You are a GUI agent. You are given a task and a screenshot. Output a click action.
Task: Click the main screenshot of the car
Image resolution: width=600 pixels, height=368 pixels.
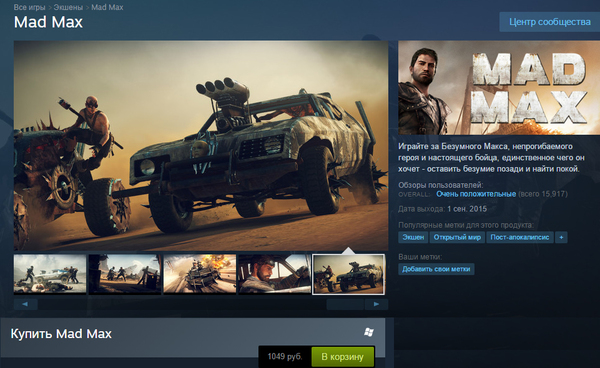(201, 145)
